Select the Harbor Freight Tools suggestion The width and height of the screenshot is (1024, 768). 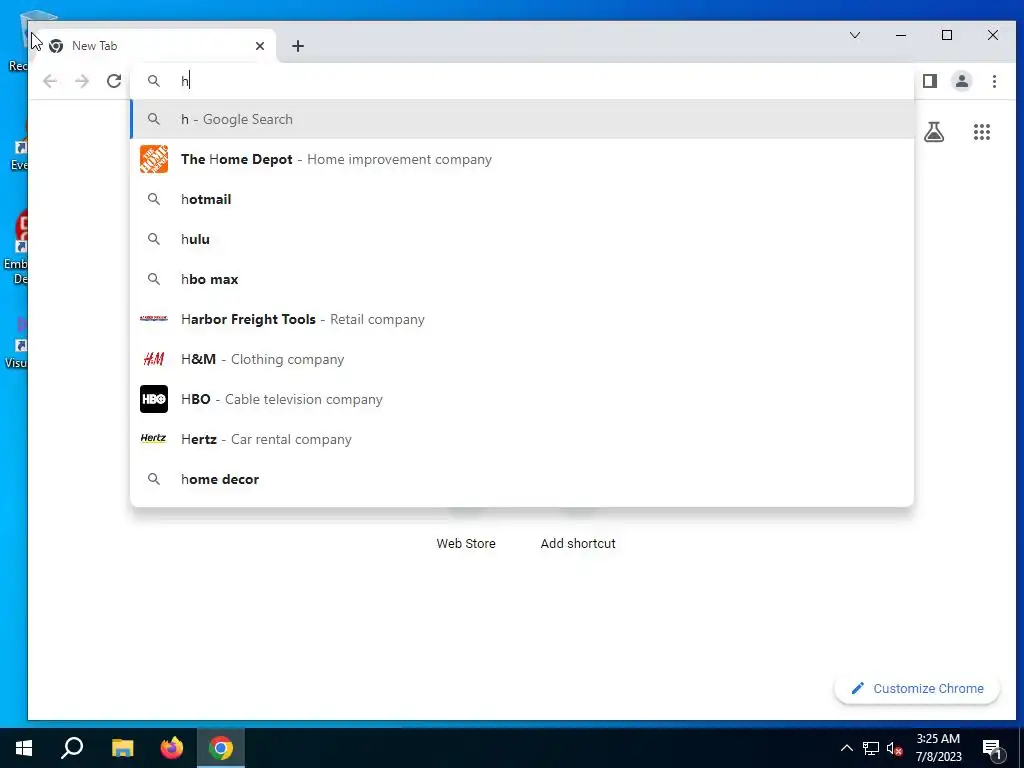click(522, 319)
